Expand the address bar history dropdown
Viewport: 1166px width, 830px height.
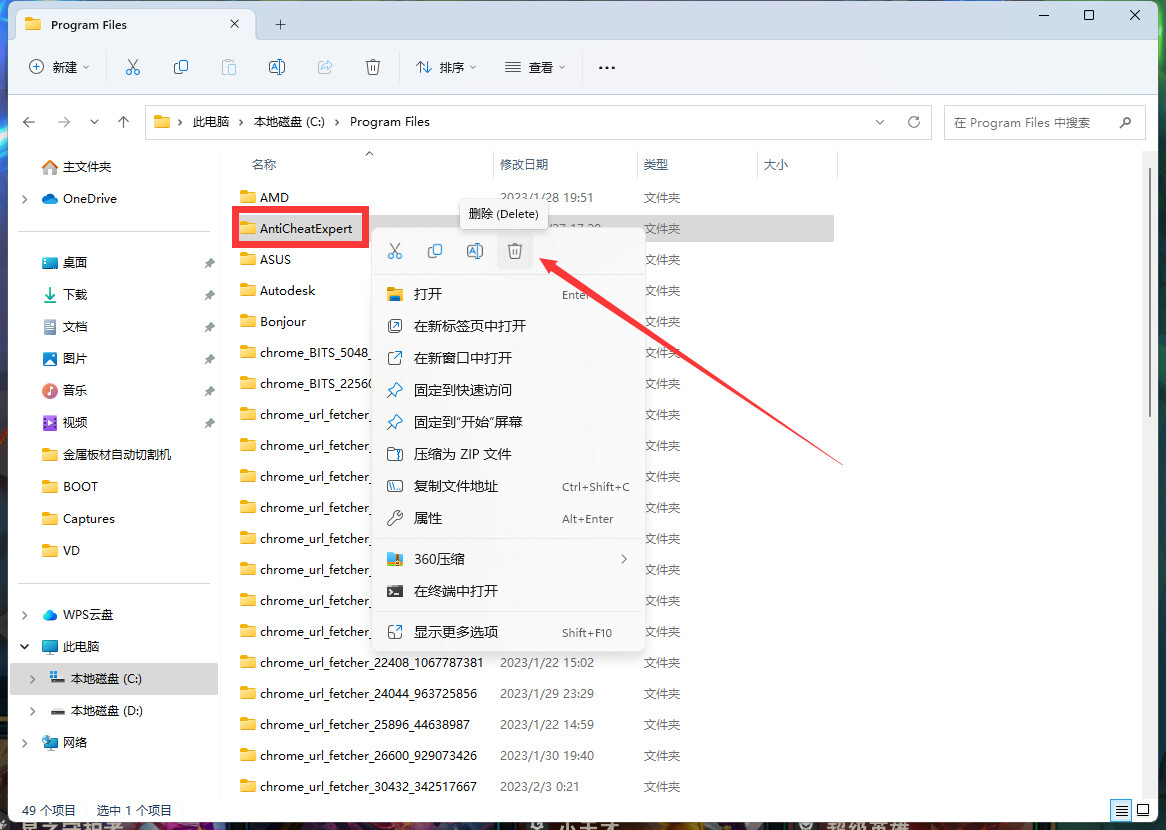880,122
